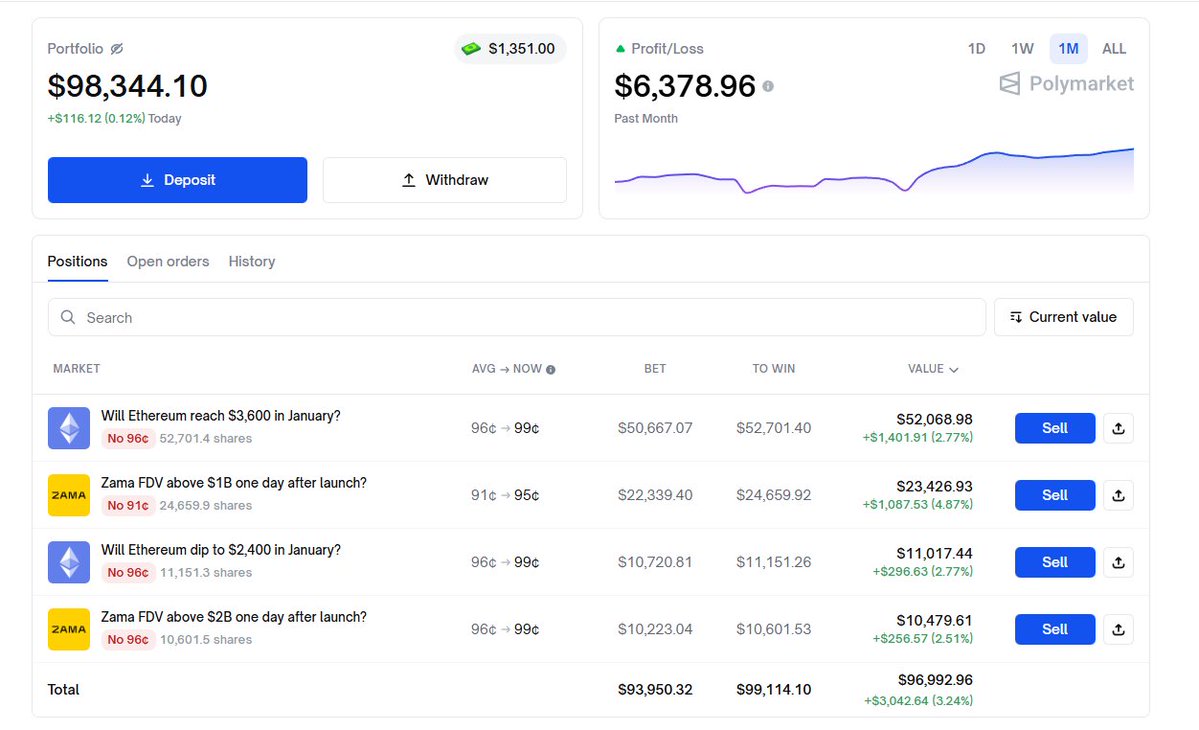Click the positions Search field
Image resolution: width=1199 pixels, height=730 pixels.
pyautogui.click(x=516, y=317)
